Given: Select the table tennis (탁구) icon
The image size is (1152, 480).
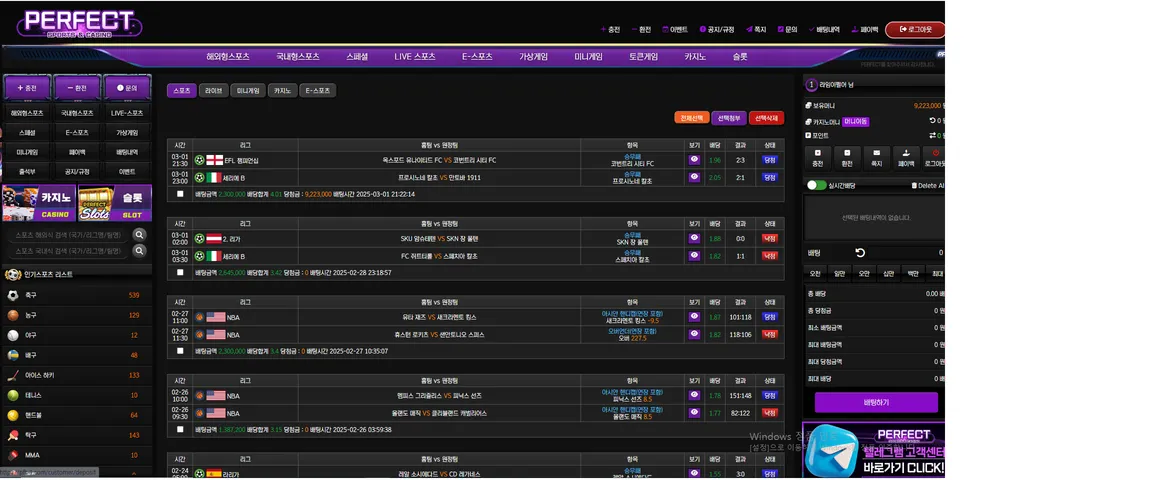Looking at the screenshot, I should [12, 435].
